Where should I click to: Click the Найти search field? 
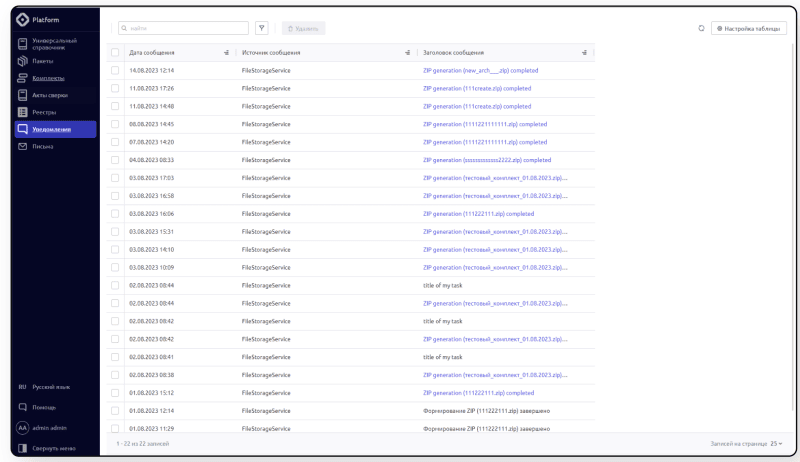point(185,28)
